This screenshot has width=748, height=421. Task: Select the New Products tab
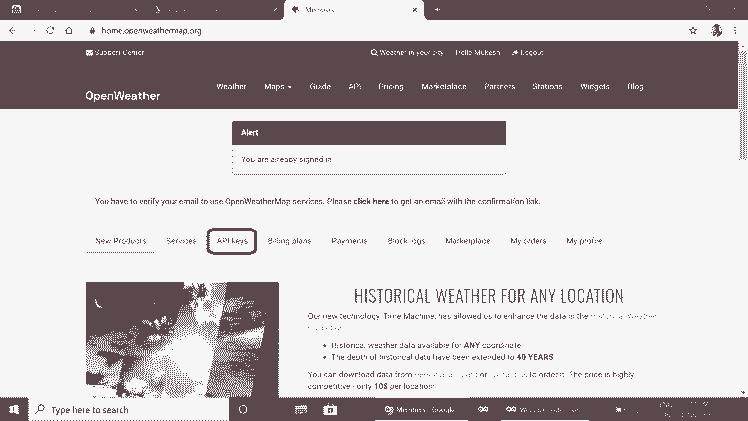[x=121, y=241]
